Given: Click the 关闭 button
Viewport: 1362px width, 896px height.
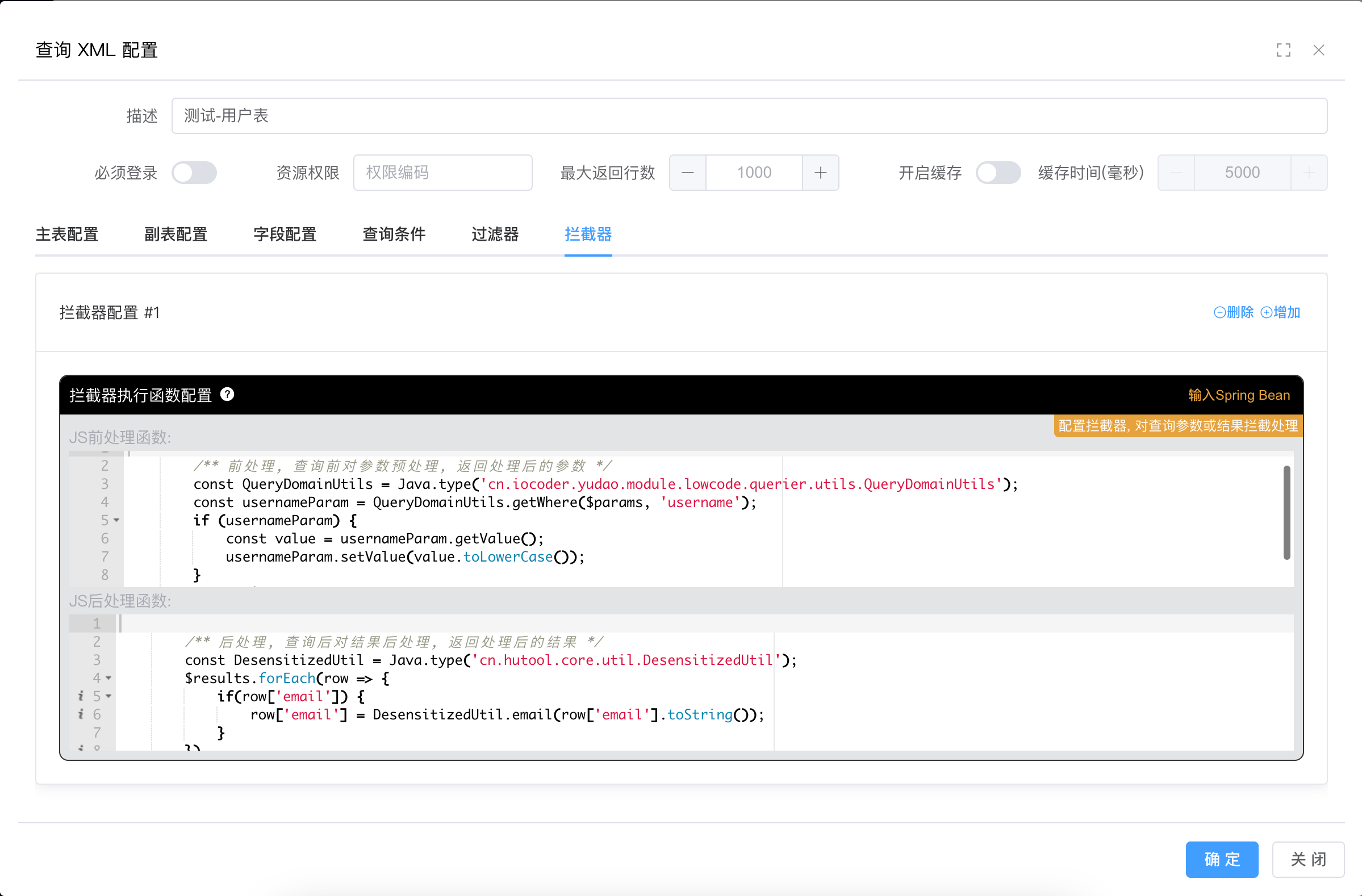Looking at the screenshot, I should pyautogui.click(x=1307, y=859).
